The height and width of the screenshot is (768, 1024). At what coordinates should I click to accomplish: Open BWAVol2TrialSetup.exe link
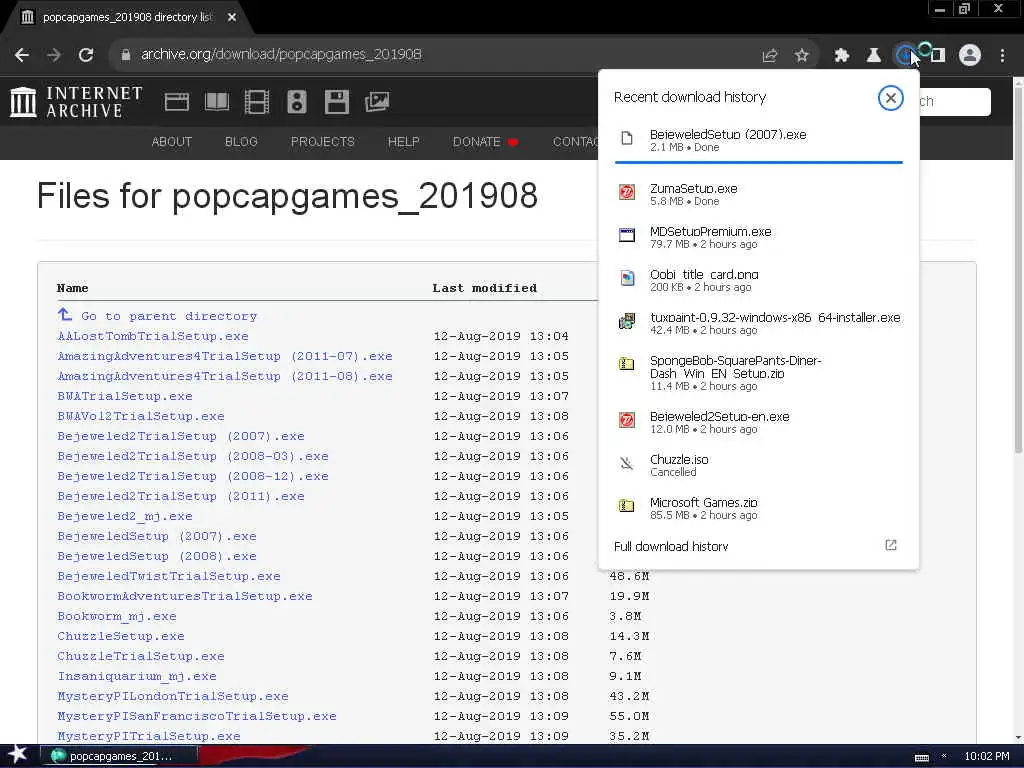141,416
